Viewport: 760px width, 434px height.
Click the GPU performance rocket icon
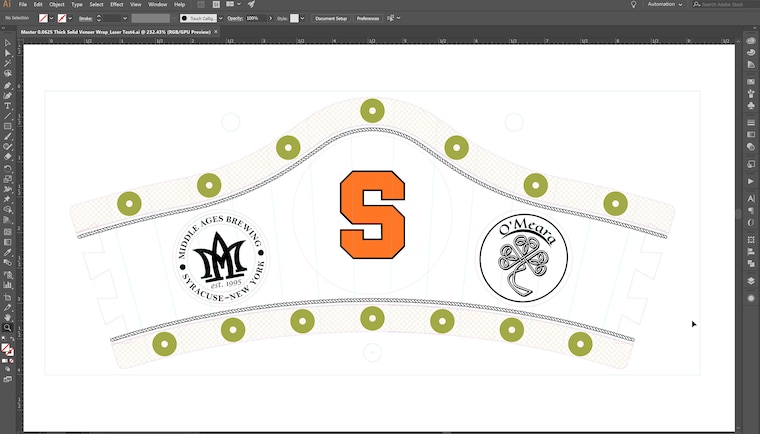click(x=251, y=4)
